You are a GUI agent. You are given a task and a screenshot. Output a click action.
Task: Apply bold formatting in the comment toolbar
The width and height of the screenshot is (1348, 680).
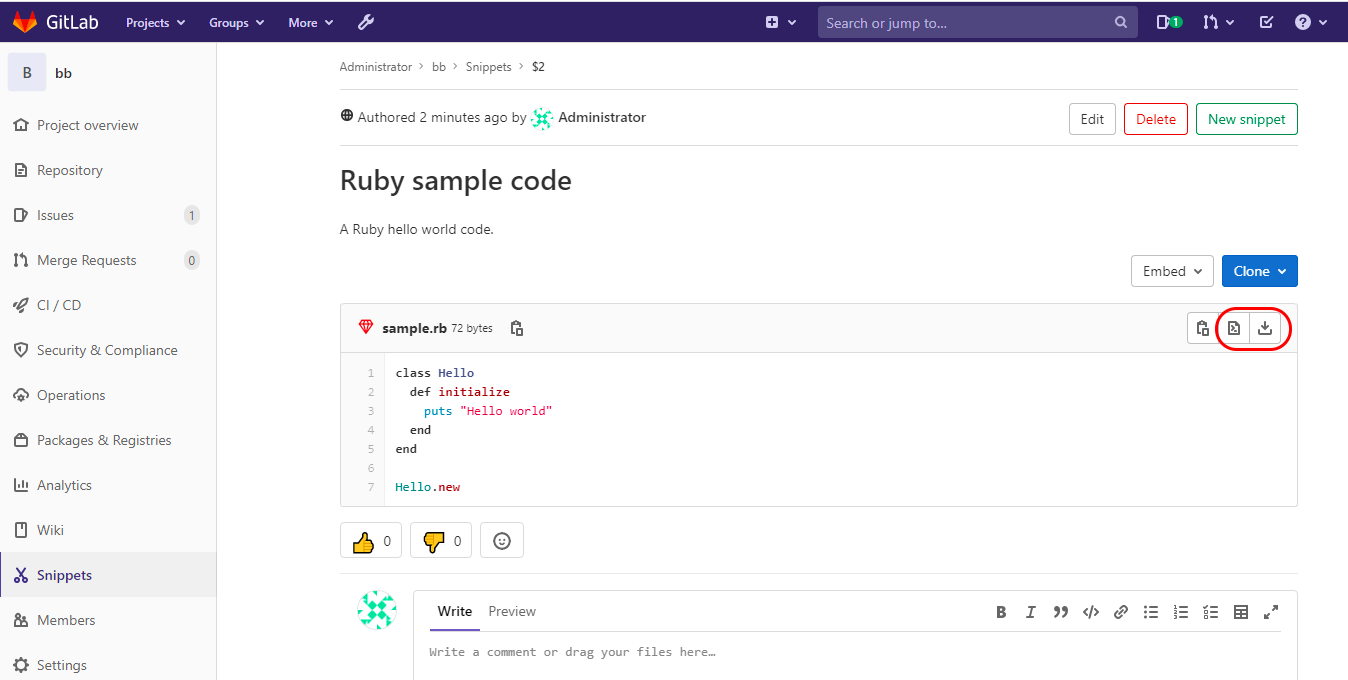1001,612
